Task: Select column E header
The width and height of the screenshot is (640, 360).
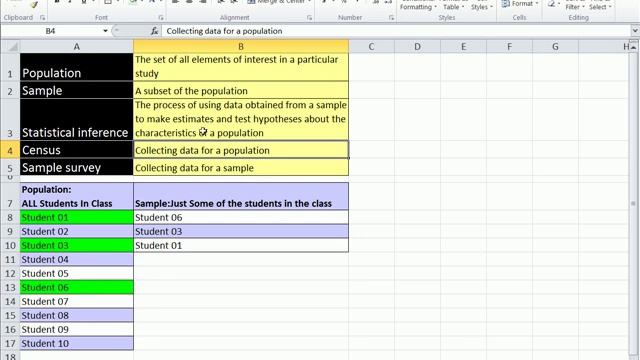Action: [464, 47]
